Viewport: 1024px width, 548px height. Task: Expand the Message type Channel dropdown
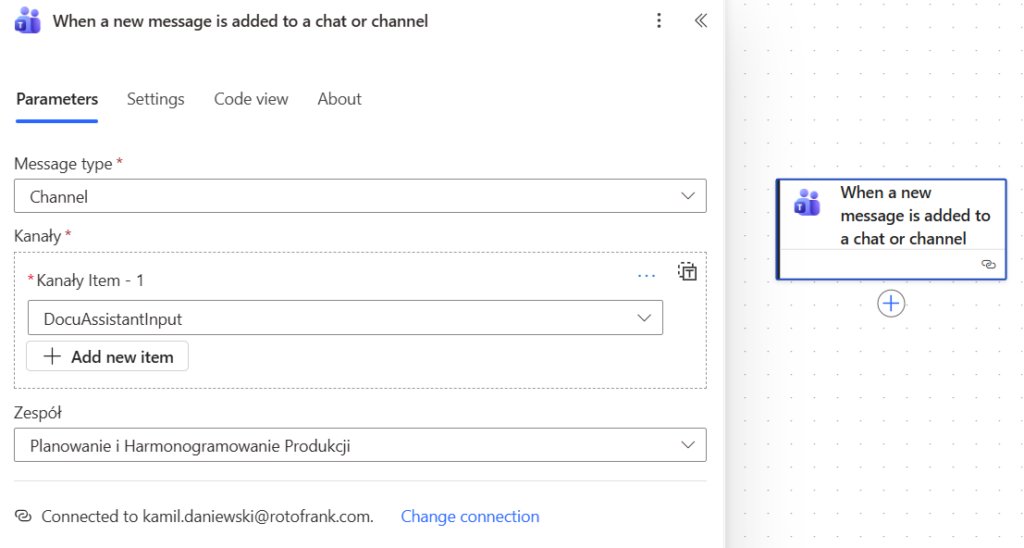(x=360, y=196)
